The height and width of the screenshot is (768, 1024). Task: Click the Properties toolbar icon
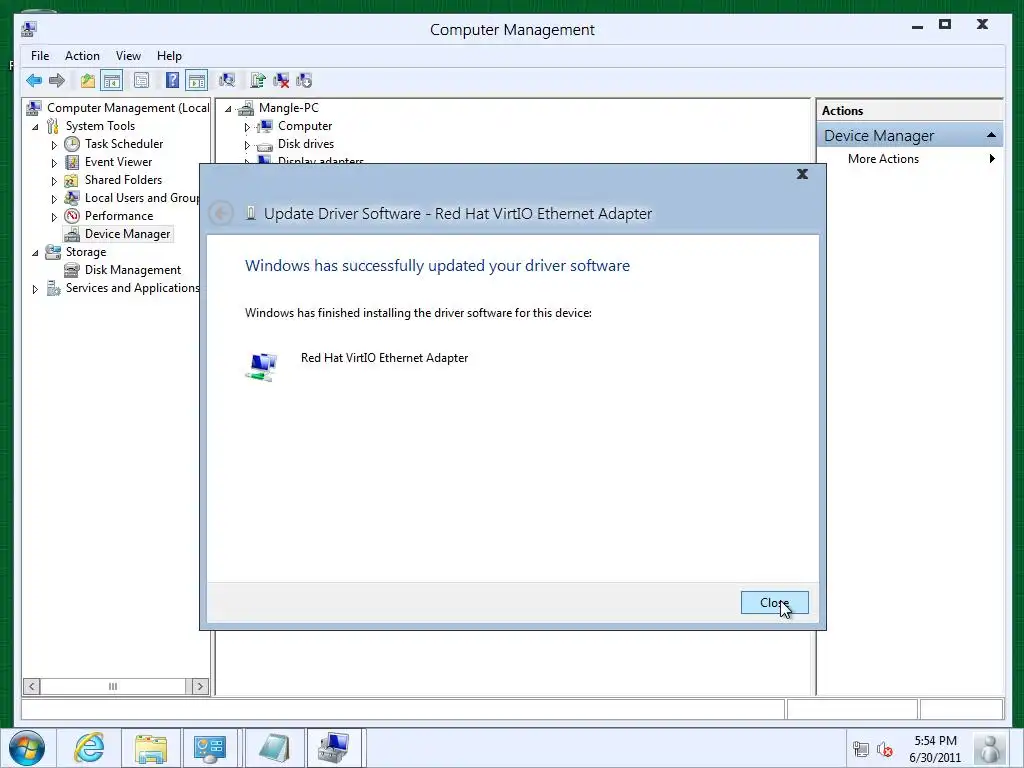[x=141, y=80]
